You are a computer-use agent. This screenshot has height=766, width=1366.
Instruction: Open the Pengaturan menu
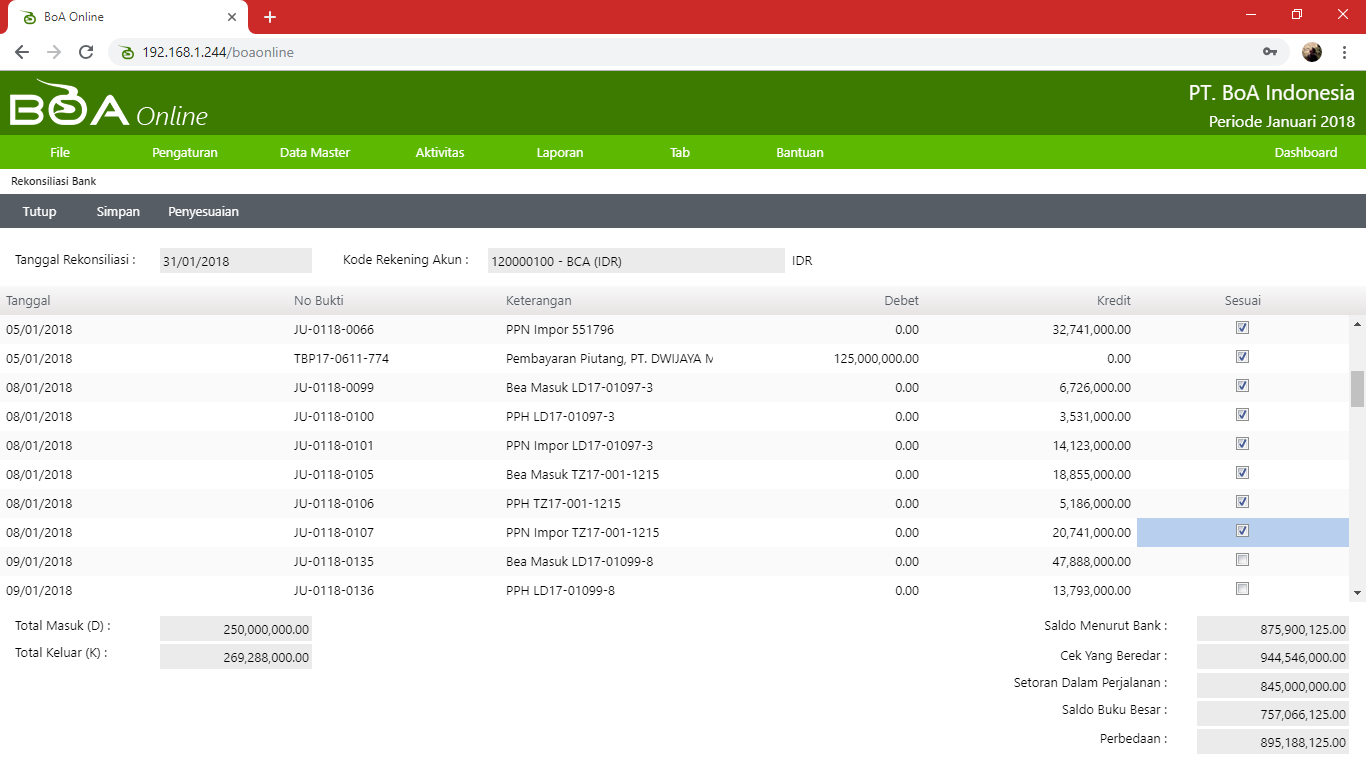[185, 153]
